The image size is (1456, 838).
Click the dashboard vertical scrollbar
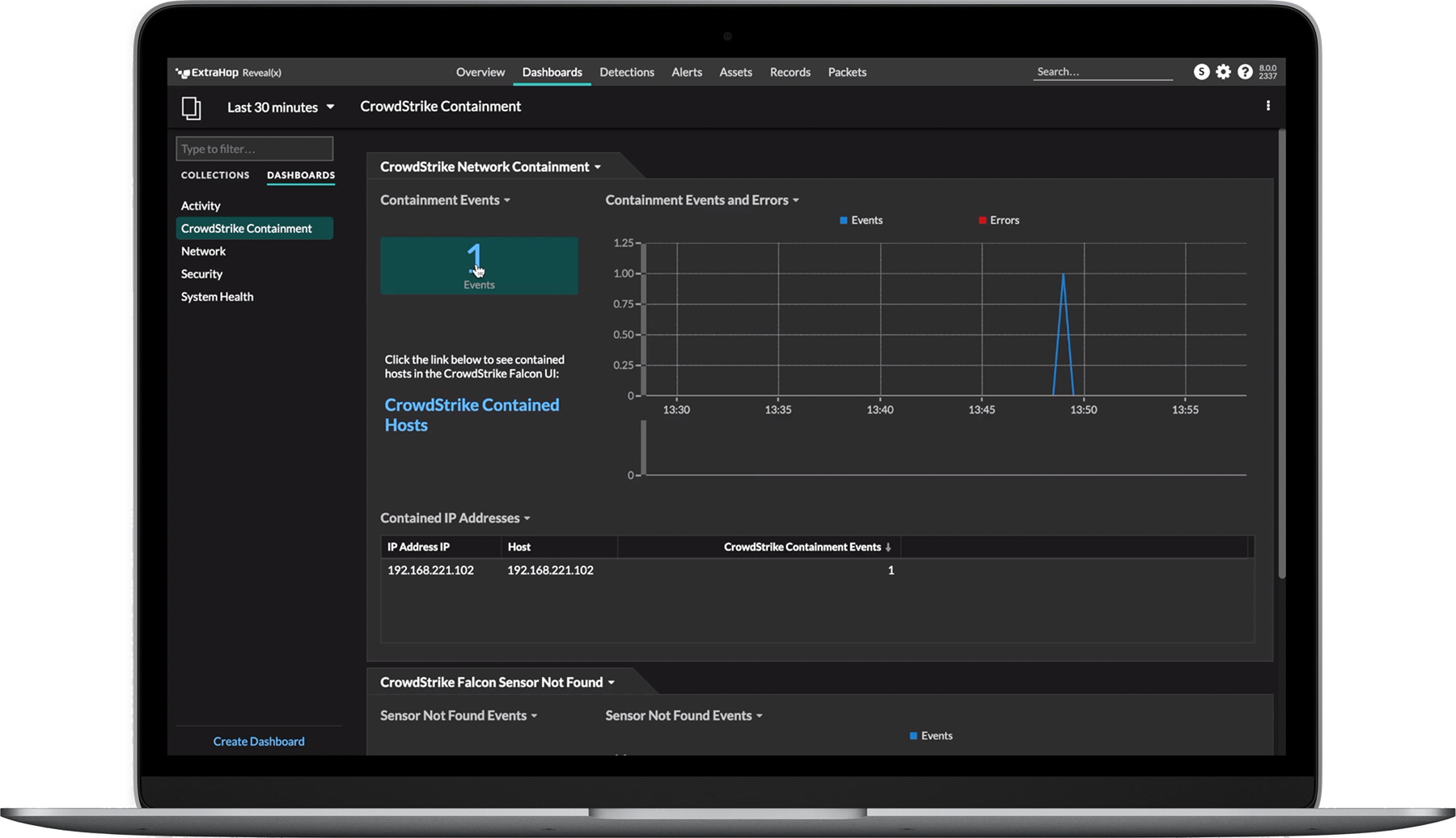tap(1281, 353)
